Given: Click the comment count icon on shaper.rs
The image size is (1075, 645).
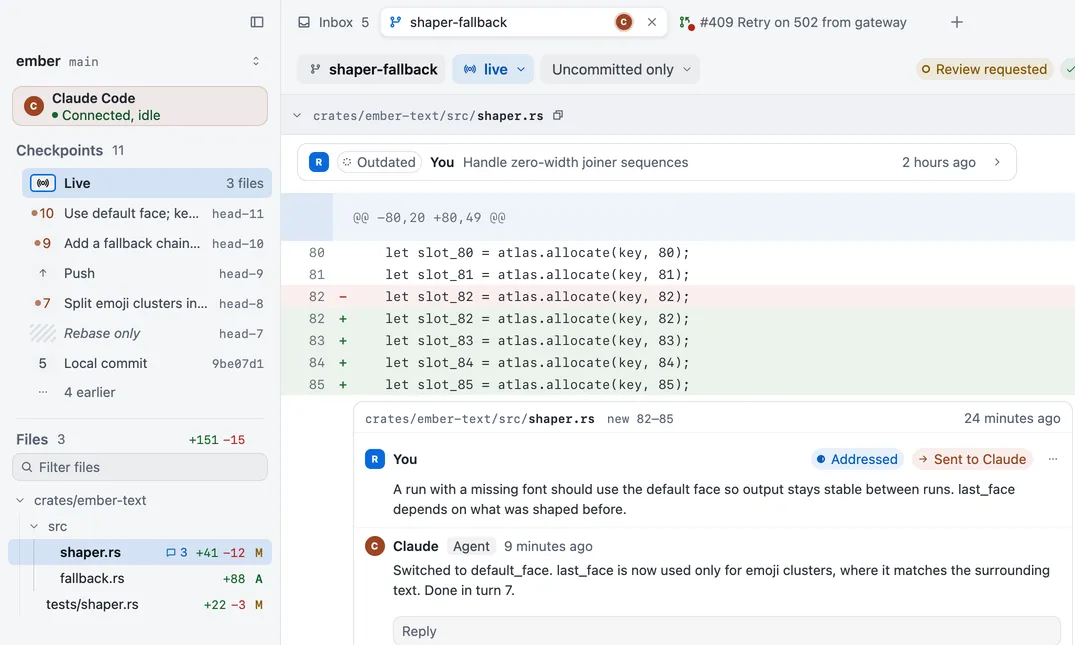Looking at the screenshot, I should (171, 552).
